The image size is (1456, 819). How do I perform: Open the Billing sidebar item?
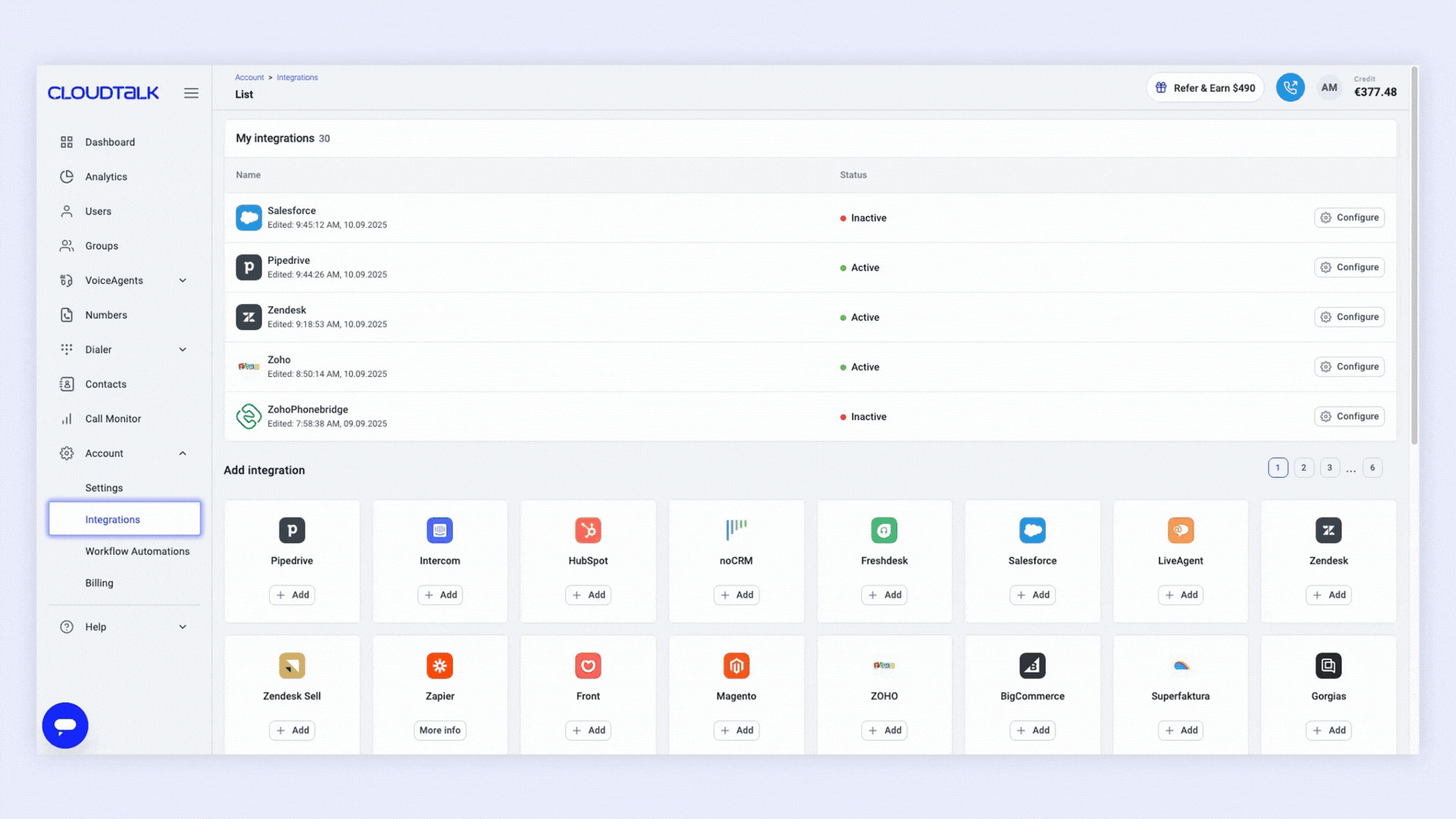pyautogui.click(x=99, y=583)
